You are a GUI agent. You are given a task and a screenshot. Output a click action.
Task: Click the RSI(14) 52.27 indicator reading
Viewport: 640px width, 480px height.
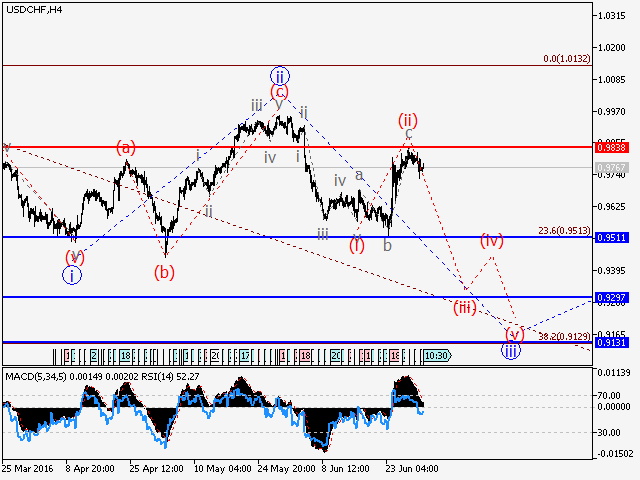coord(170,376)
